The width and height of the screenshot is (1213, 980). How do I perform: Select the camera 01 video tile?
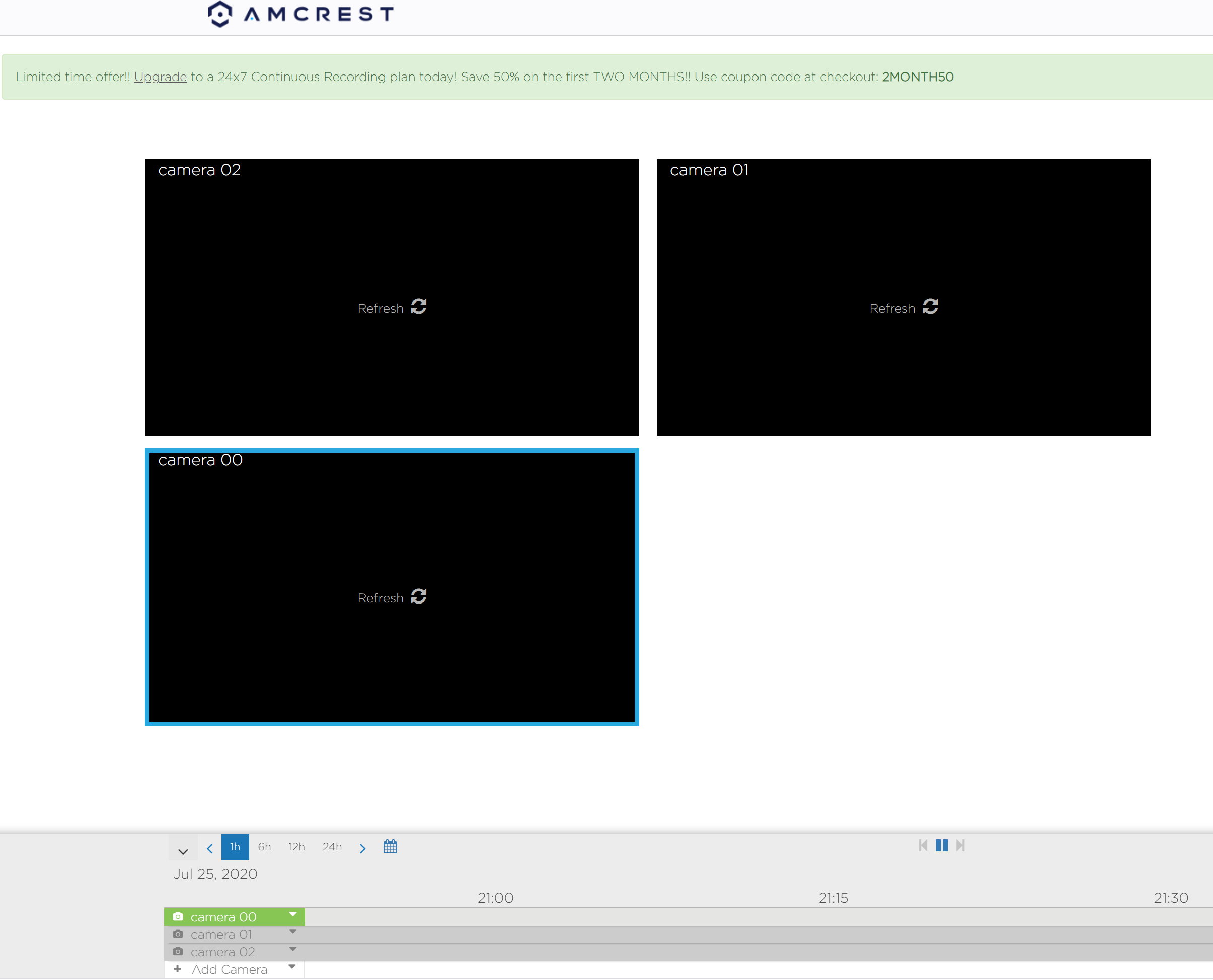tap(903, 297)
